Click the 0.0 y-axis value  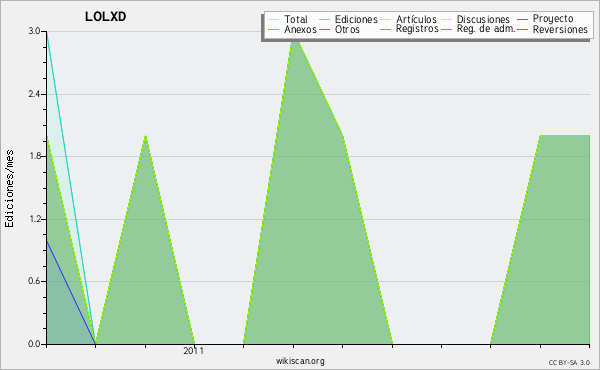(34, 344)
